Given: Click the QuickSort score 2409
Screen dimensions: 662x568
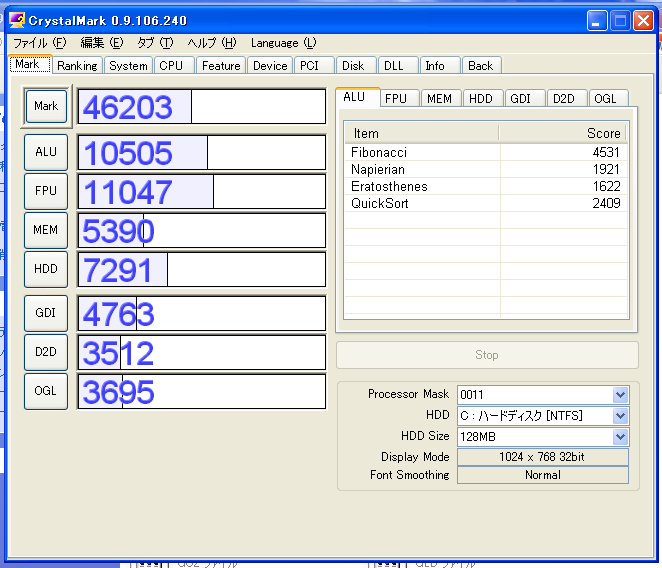Looking at the screenshot, I should tap(606, 203).
